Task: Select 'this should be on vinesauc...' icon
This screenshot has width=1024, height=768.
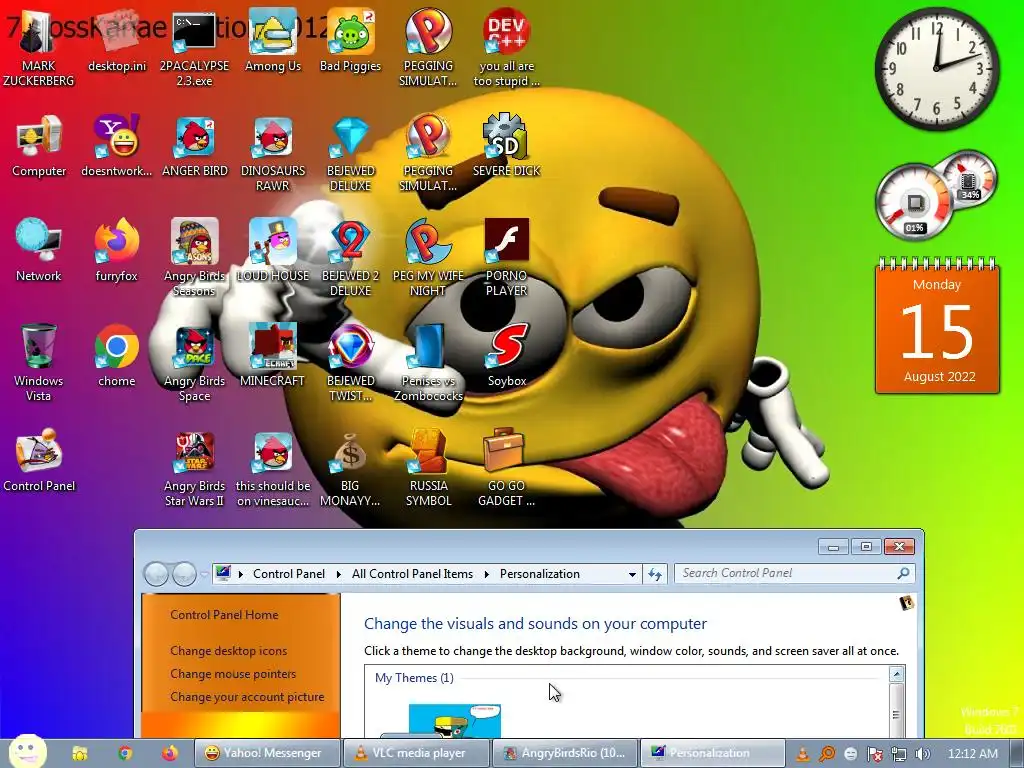Action: pyautogui.click(x=273, y=470)
